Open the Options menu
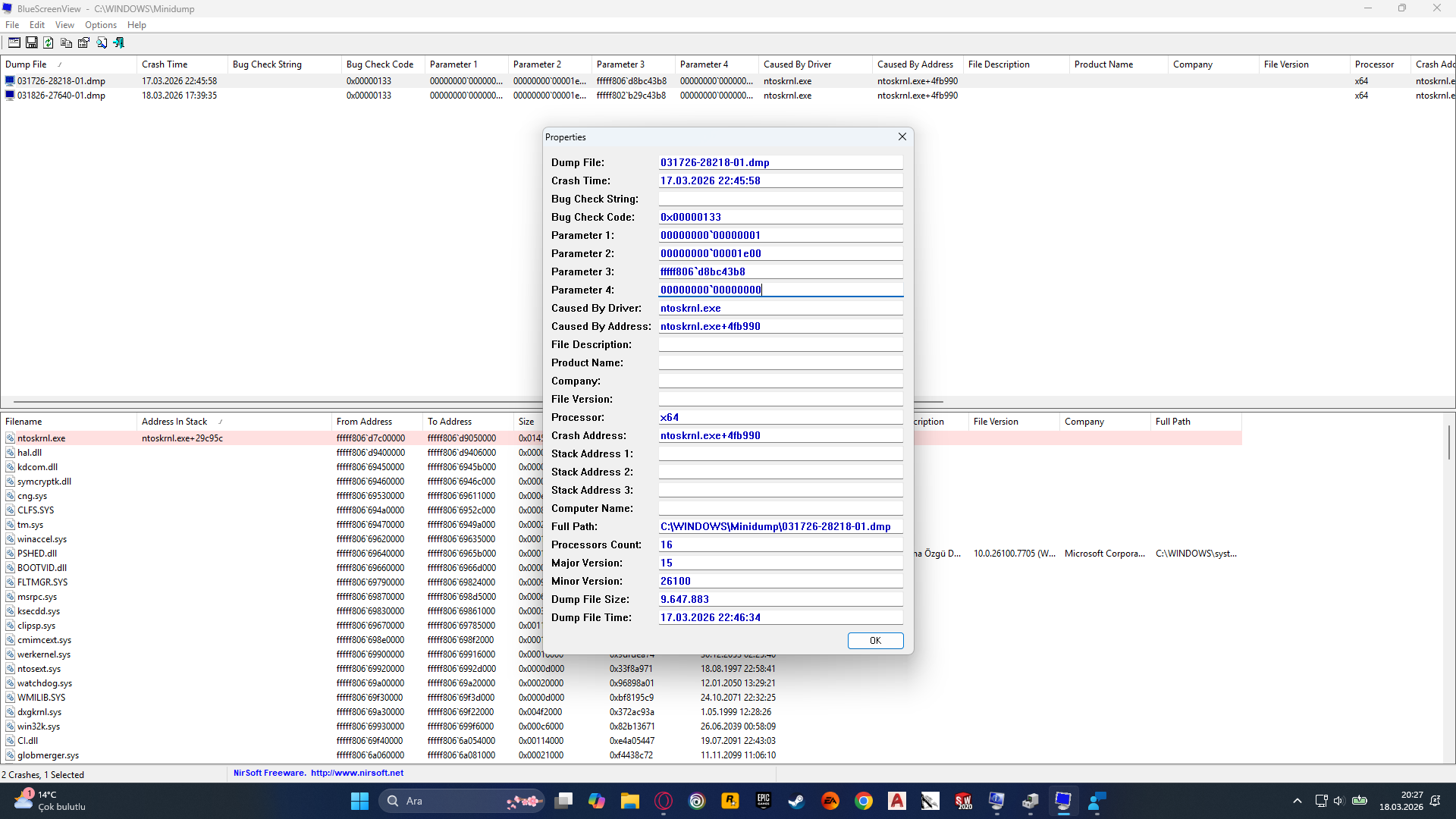The height and width of the screenshot is (819, 1456). point(101,25)
